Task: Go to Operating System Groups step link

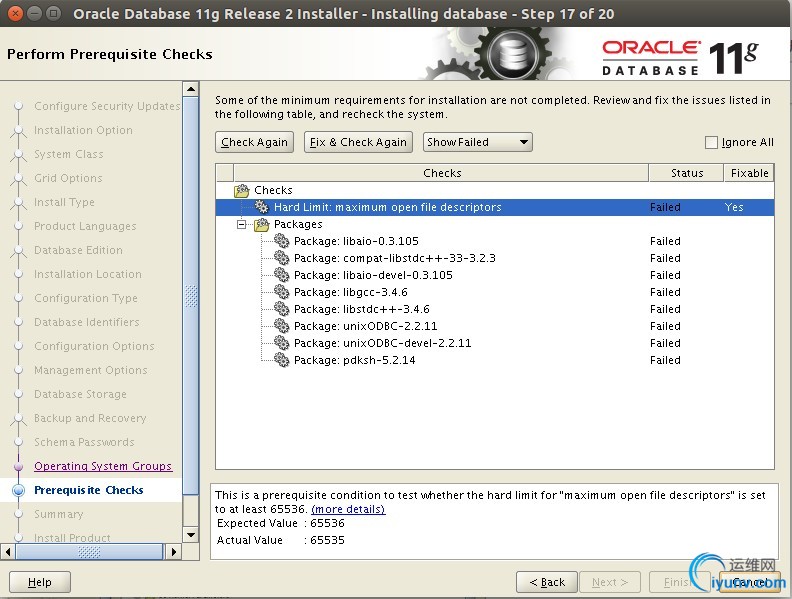Action: pyautogui.click(x=103, y=466)
